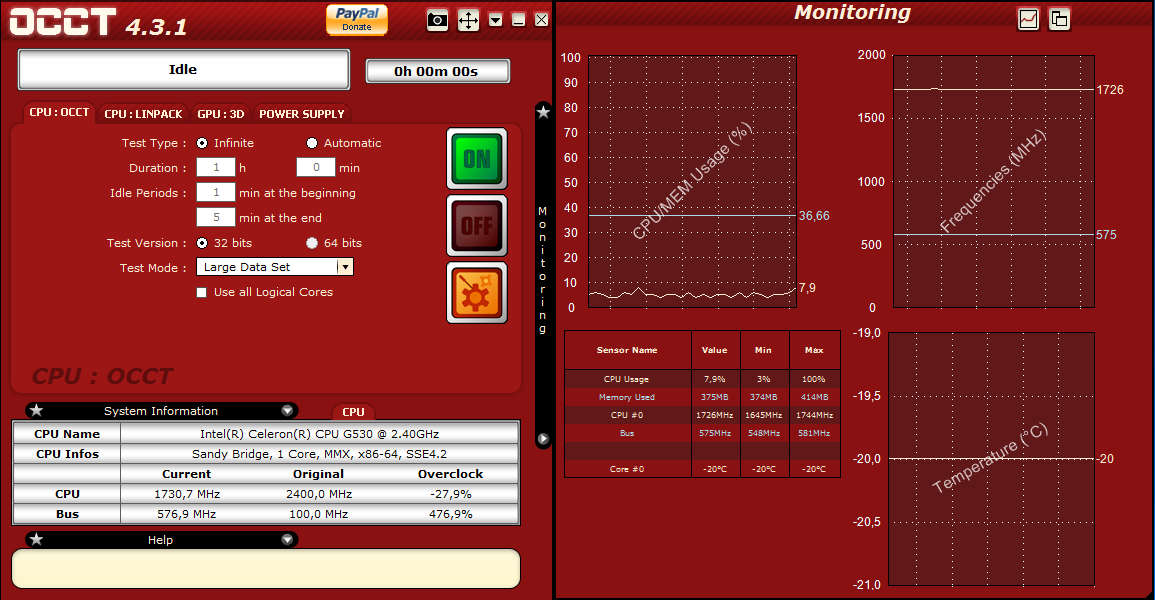Image resolution: width=1155 pixels, height=600 pixels.
Task: Select the Core #0 sensor row
Action: [x=702, y=469]
